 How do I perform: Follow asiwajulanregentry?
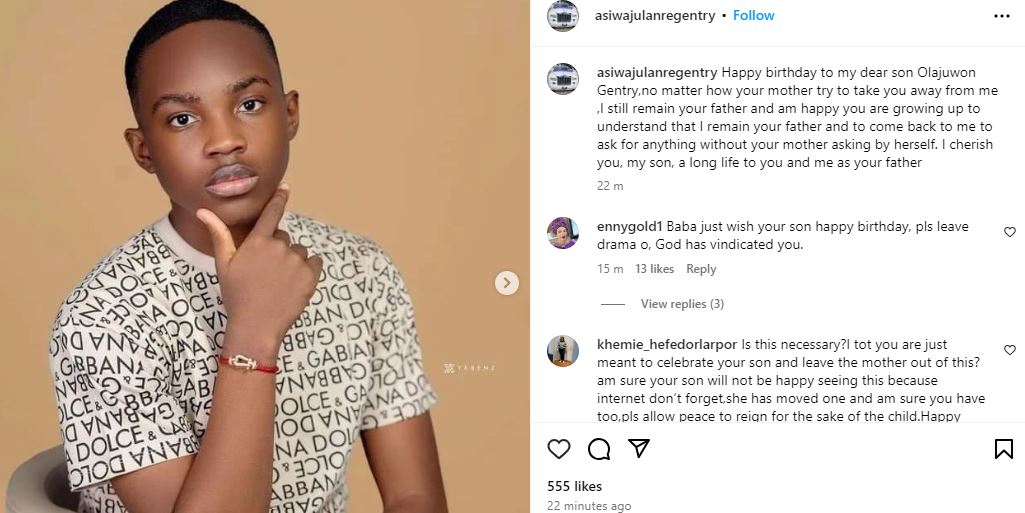(x=753, y=16)
